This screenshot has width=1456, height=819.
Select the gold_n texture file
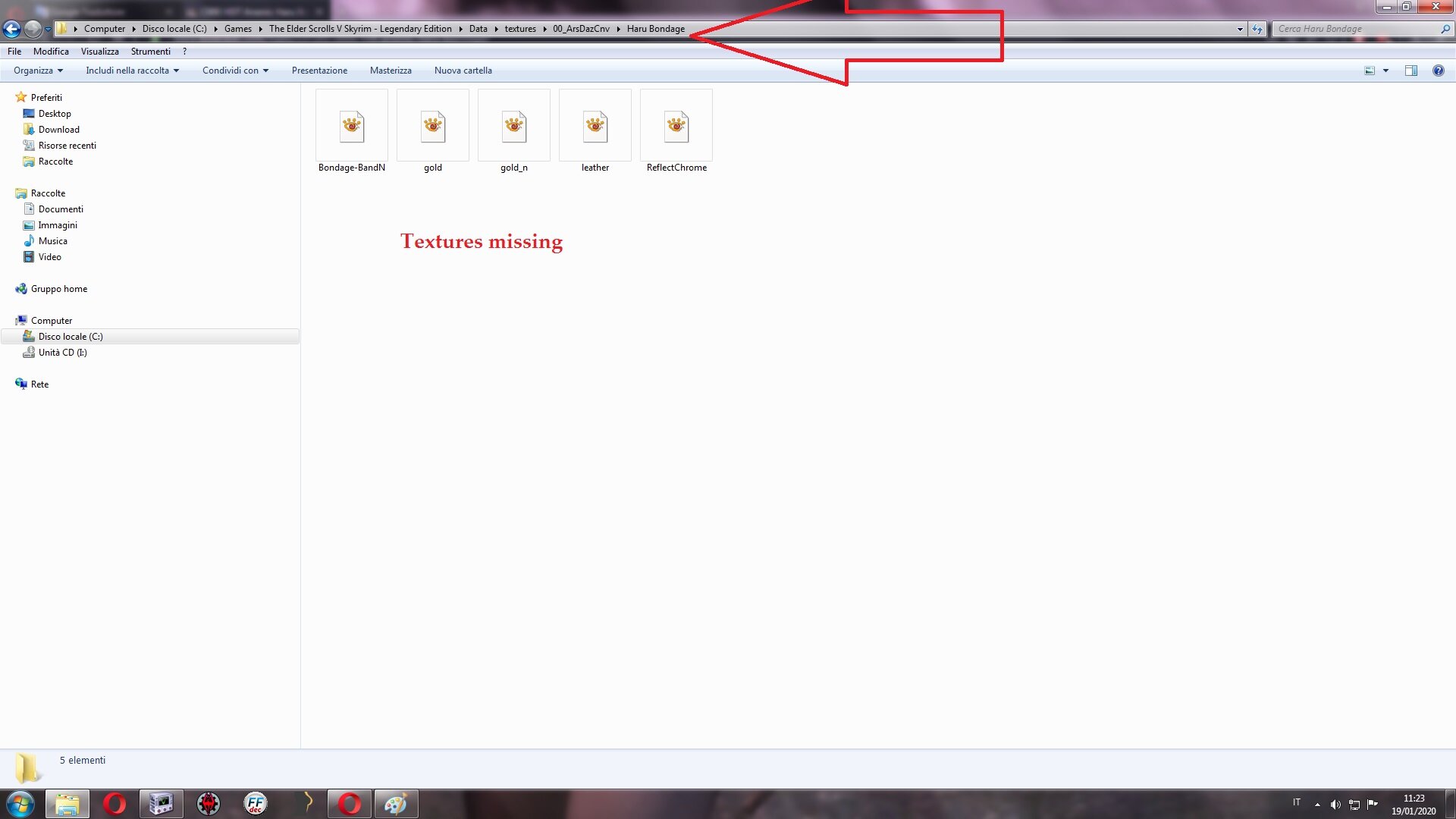click(x=514, y=131)
